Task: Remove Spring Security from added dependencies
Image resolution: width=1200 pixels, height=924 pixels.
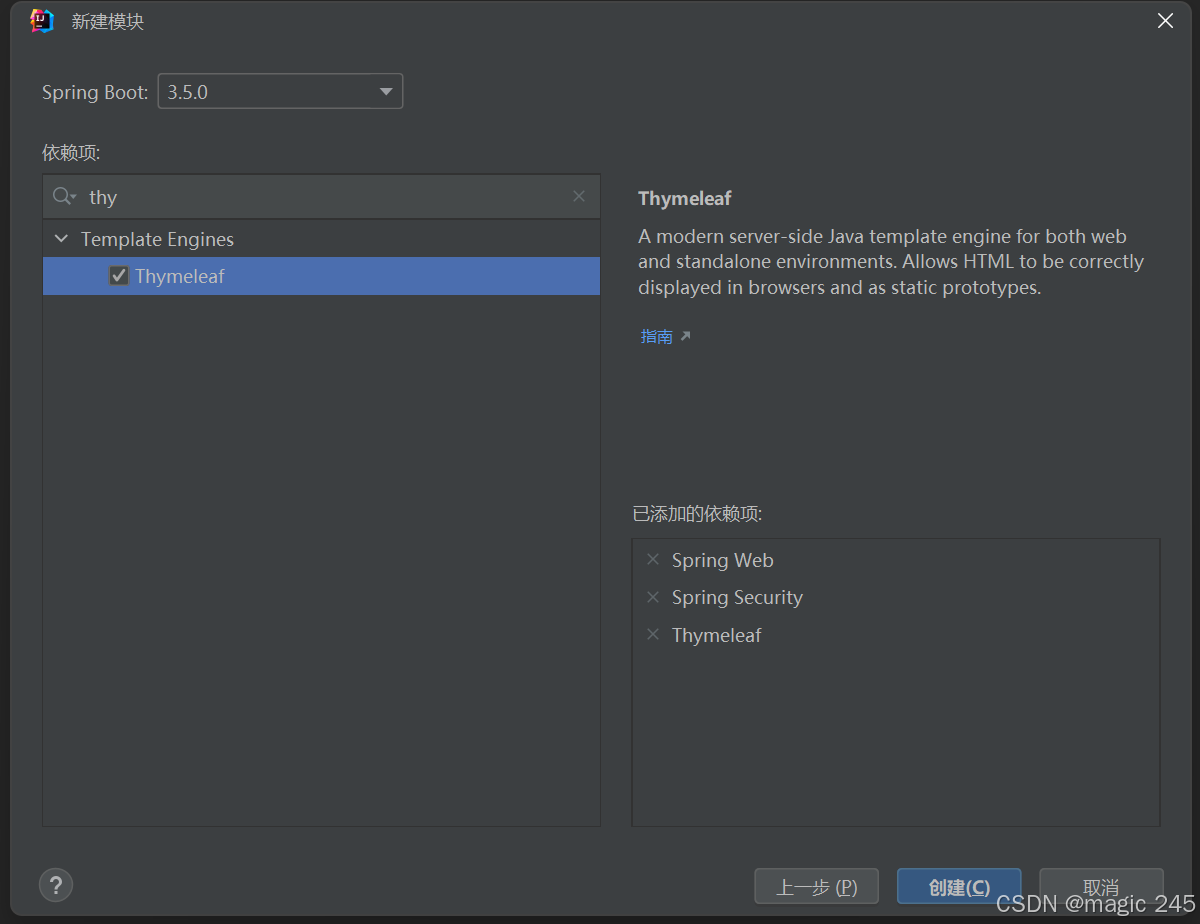Action: pos(653,597)
